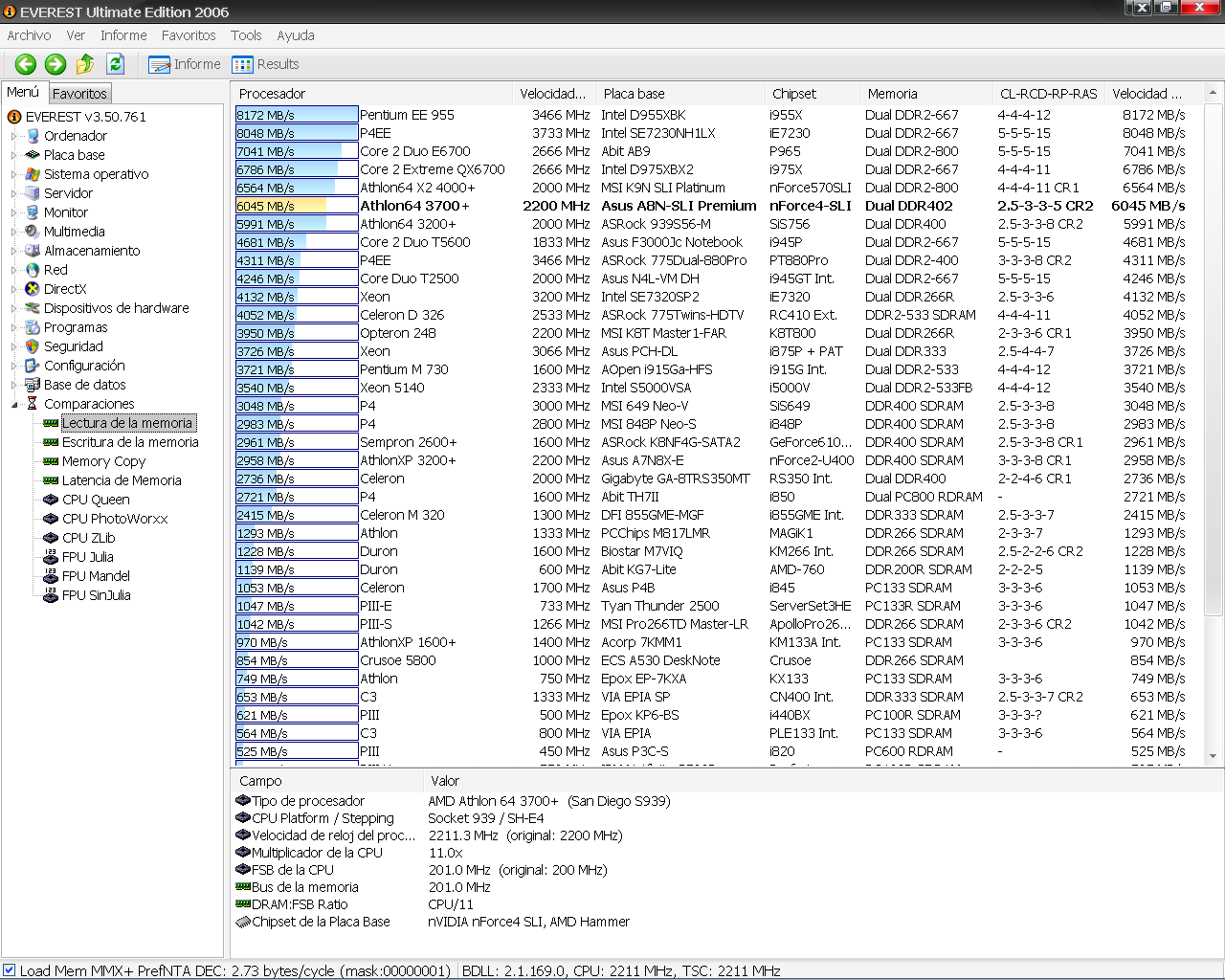Select the CPU Queen benchmark
1225x980 pixels.
click(x=96, y=500)
